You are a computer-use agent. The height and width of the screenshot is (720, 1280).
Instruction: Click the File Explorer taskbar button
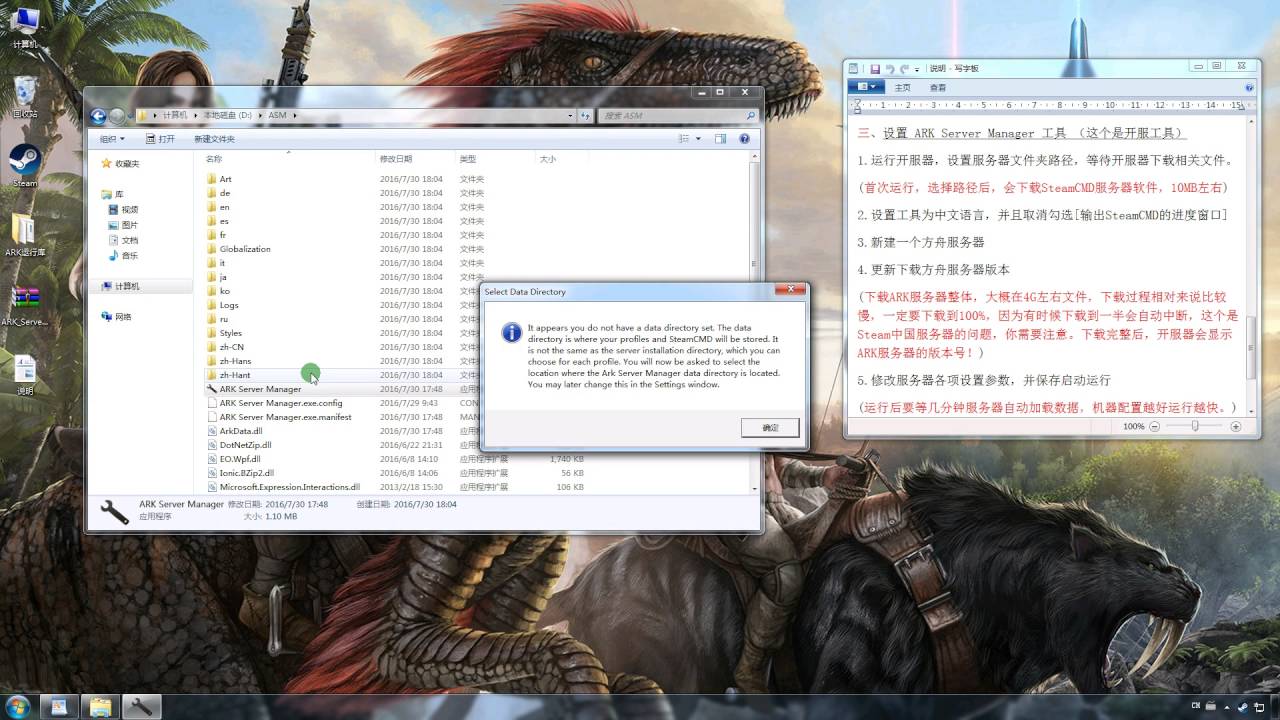click(x=100, y=706)
